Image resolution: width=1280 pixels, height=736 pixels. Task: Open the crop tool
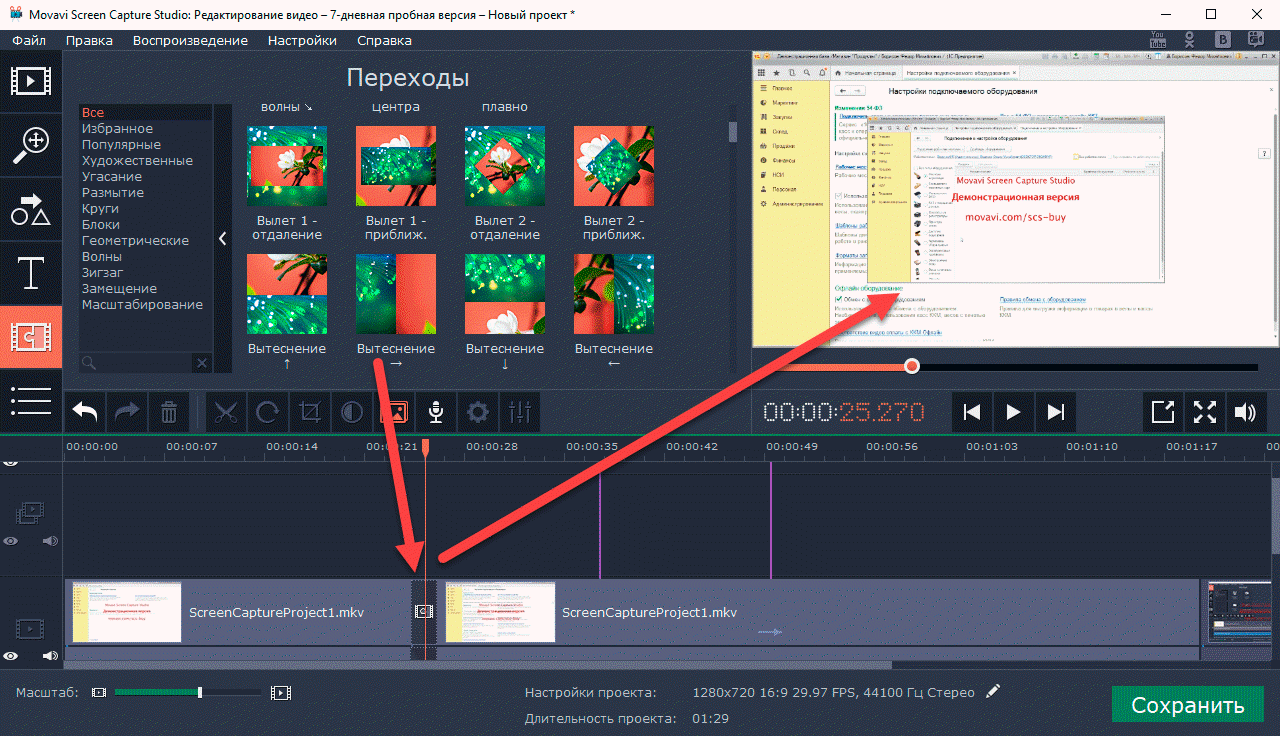(311, 411)
